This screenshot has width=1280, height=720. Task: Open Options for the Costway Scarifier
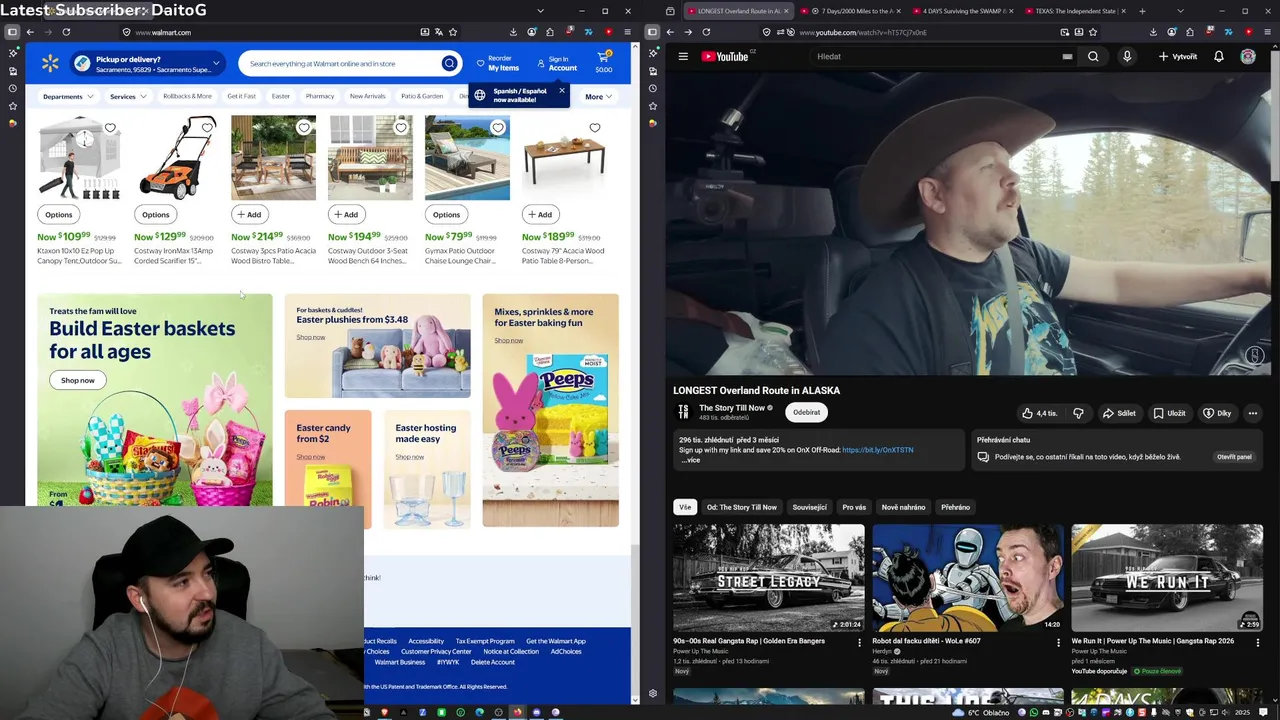click(156, 214)
